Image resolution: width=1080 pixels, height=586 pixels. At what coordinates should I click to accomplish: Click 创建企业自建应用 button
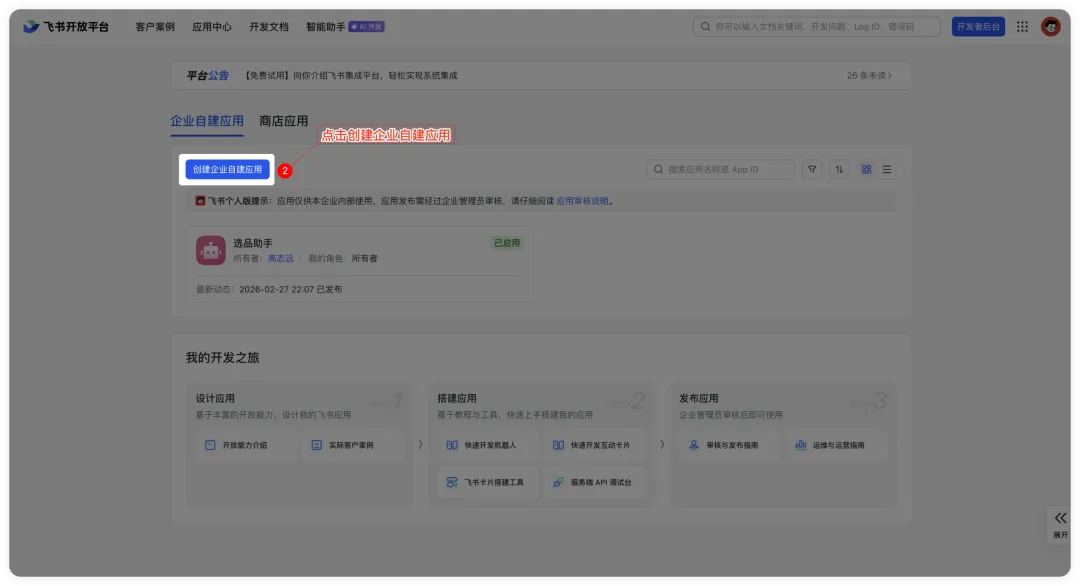(x=227, y=169)
